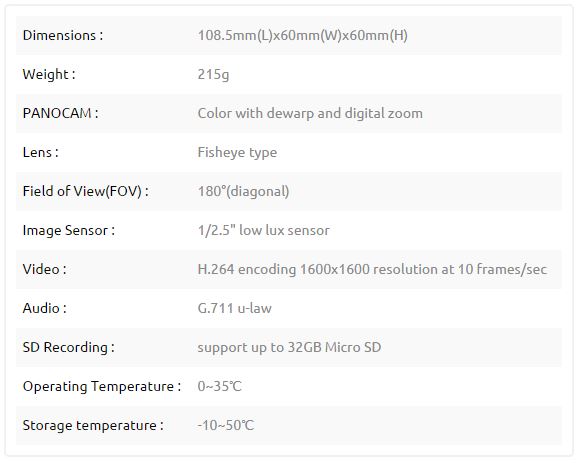Click the PANOCAM label
578x463 pixels.
pyautogui.click(x=60, y=113)
